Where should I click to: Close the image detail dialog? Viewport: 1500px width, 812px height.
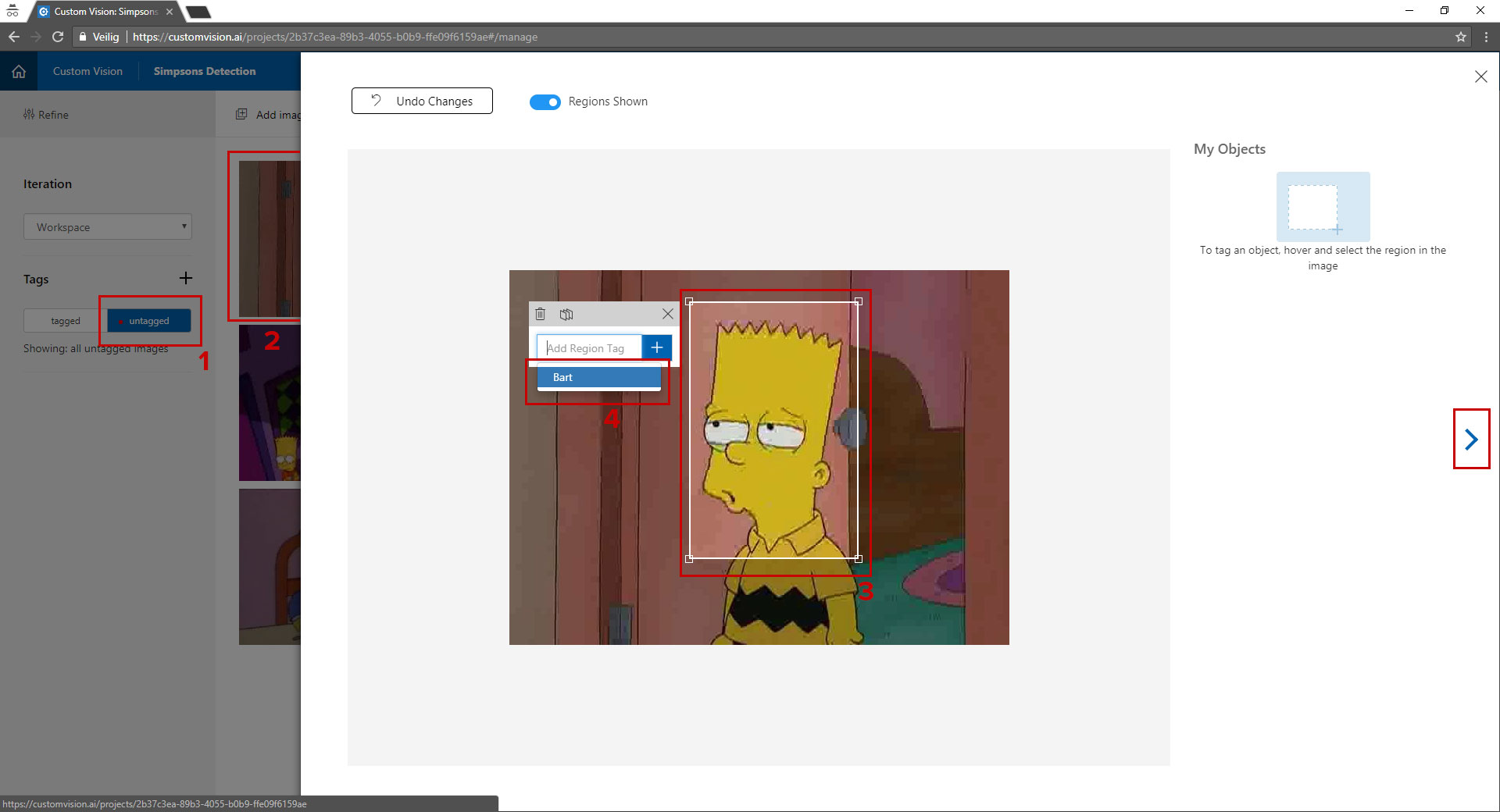1480,77
